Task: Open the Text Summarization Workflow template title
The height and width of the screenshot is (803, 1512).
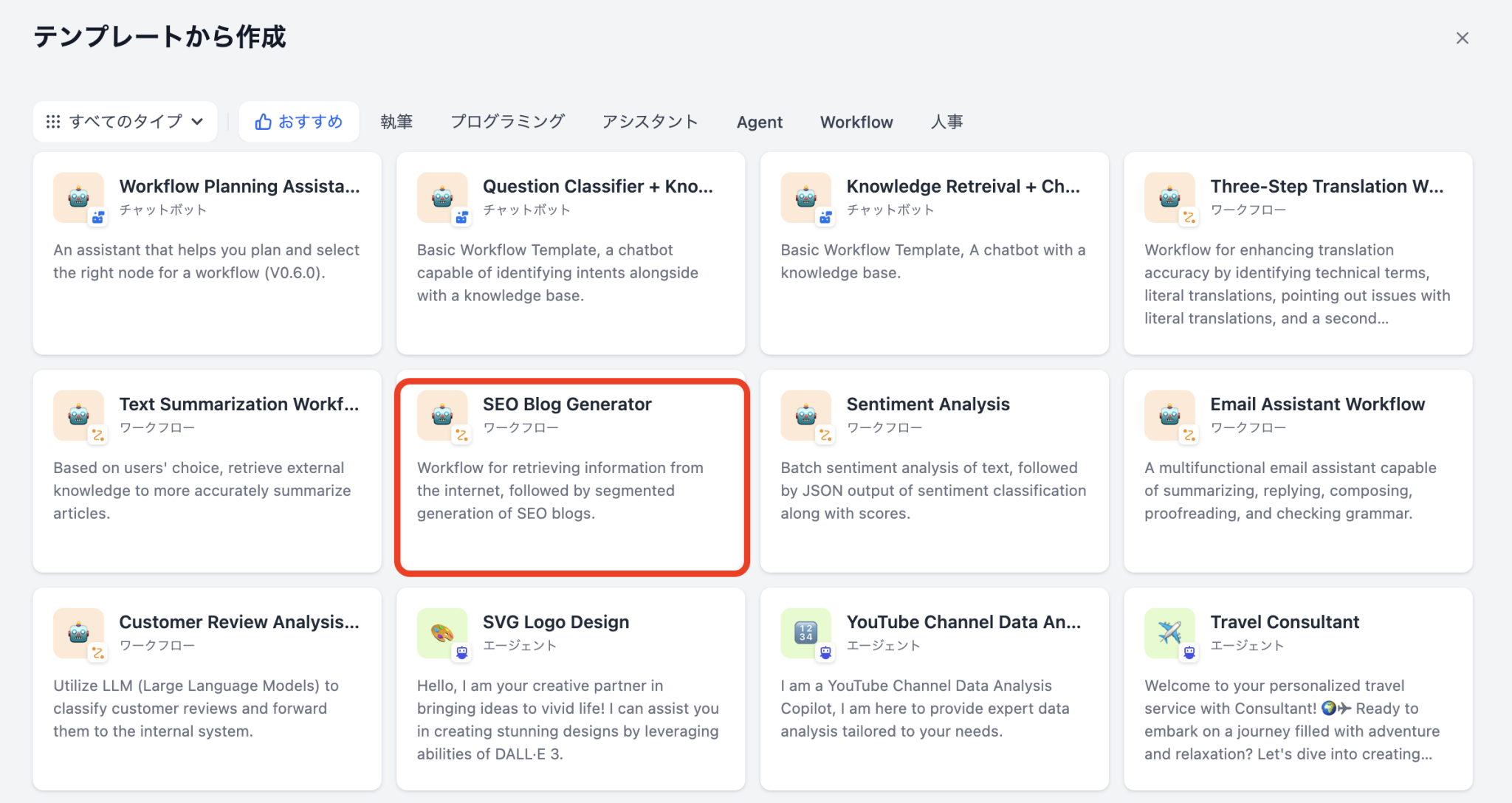Action: coord(239,404)
